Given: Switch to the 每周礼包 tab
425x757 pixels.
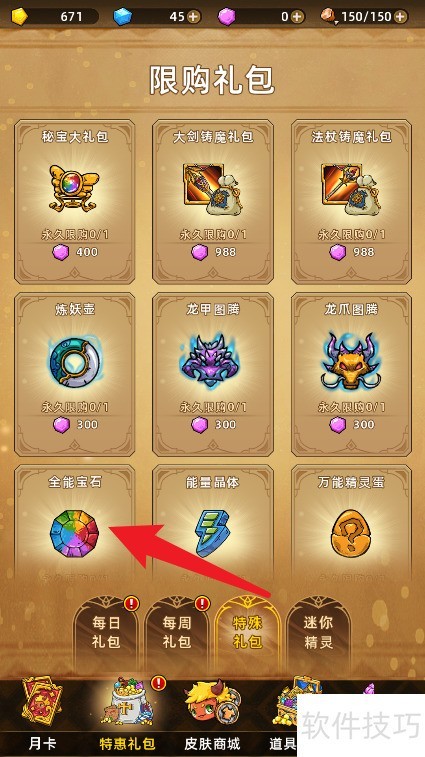Looking at the screenshot, I should pos(177,632).
